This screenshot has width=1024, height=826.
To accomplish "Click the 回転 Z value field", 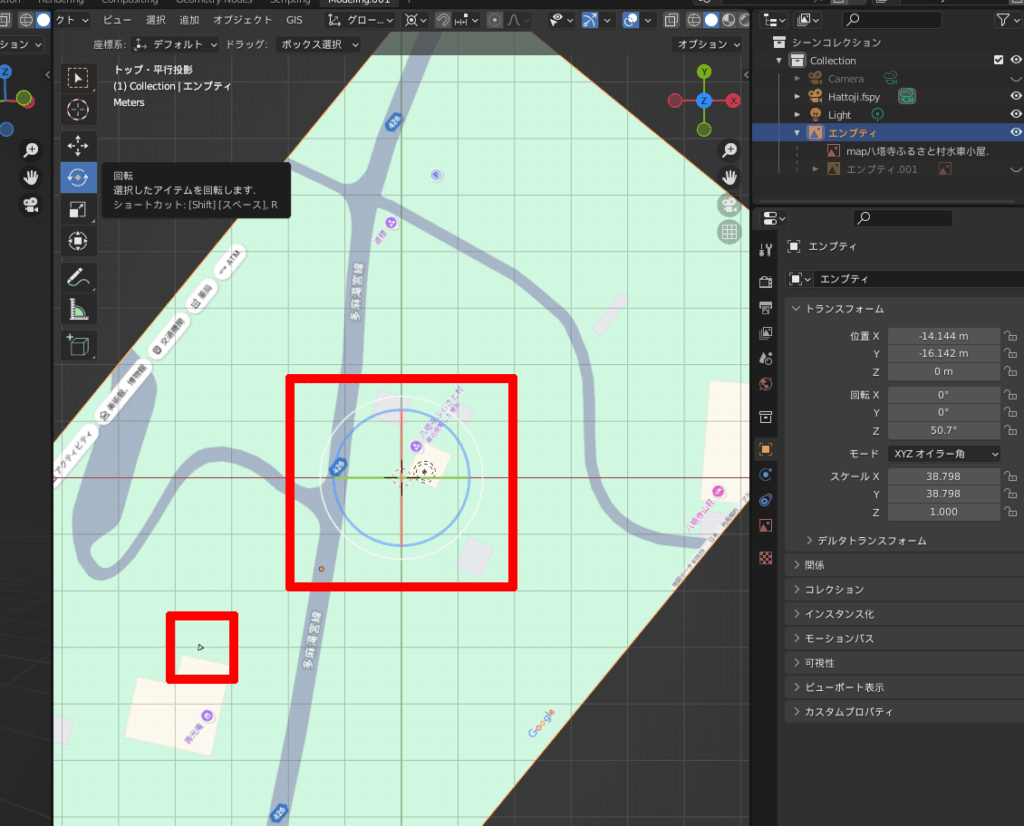I will point(943,431).
